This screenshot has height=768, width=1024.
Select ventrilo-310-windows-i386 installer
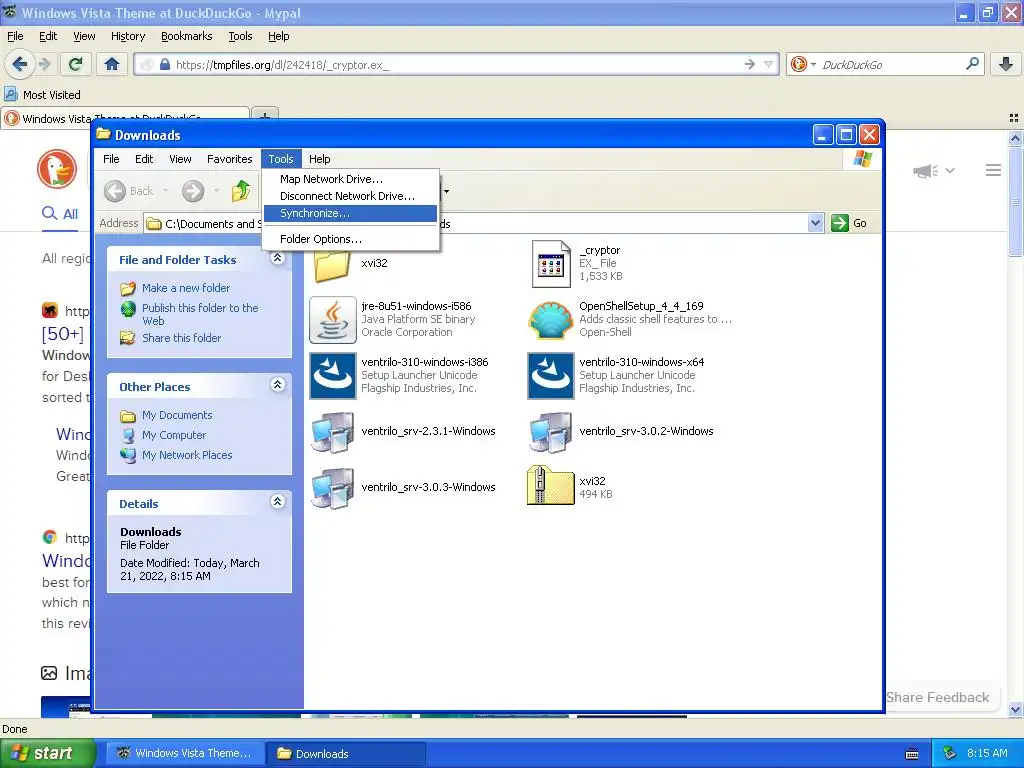333,376
